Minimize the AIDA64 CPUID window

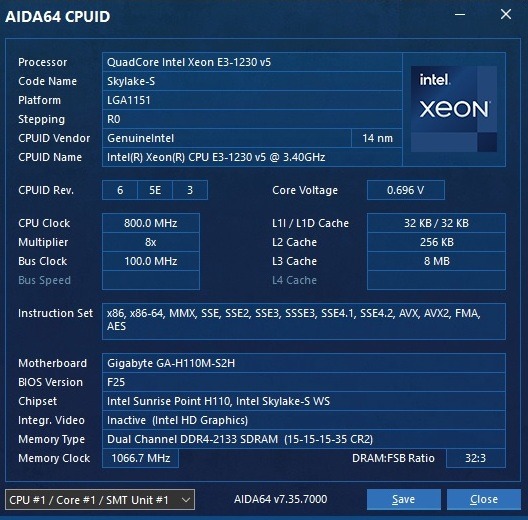460,14
